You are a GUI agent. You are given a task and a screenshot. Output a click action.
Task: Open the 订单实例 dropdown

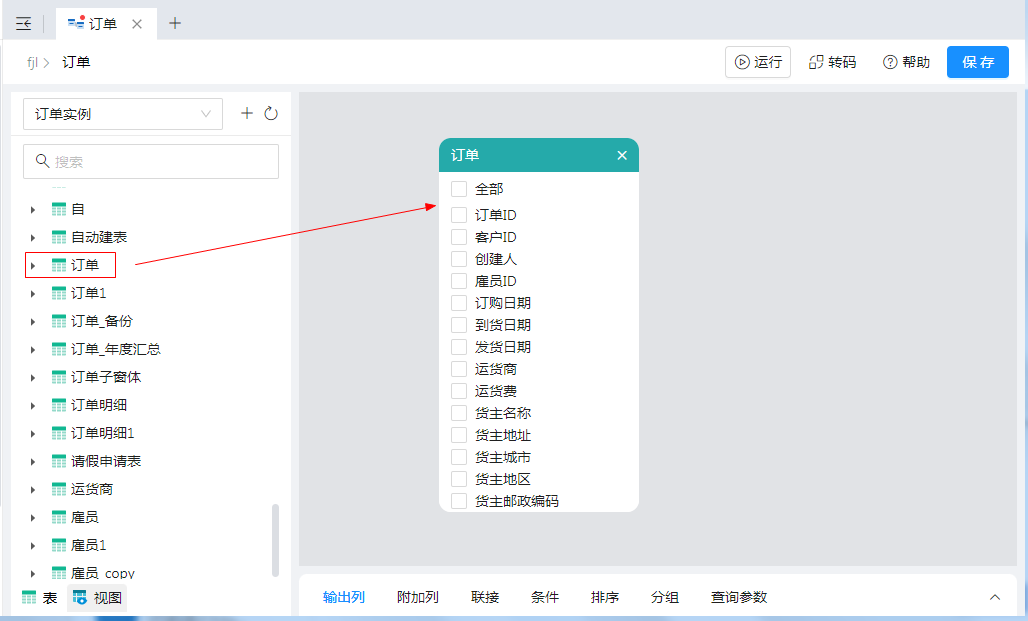pyautogui.click(x=122, y=114)
